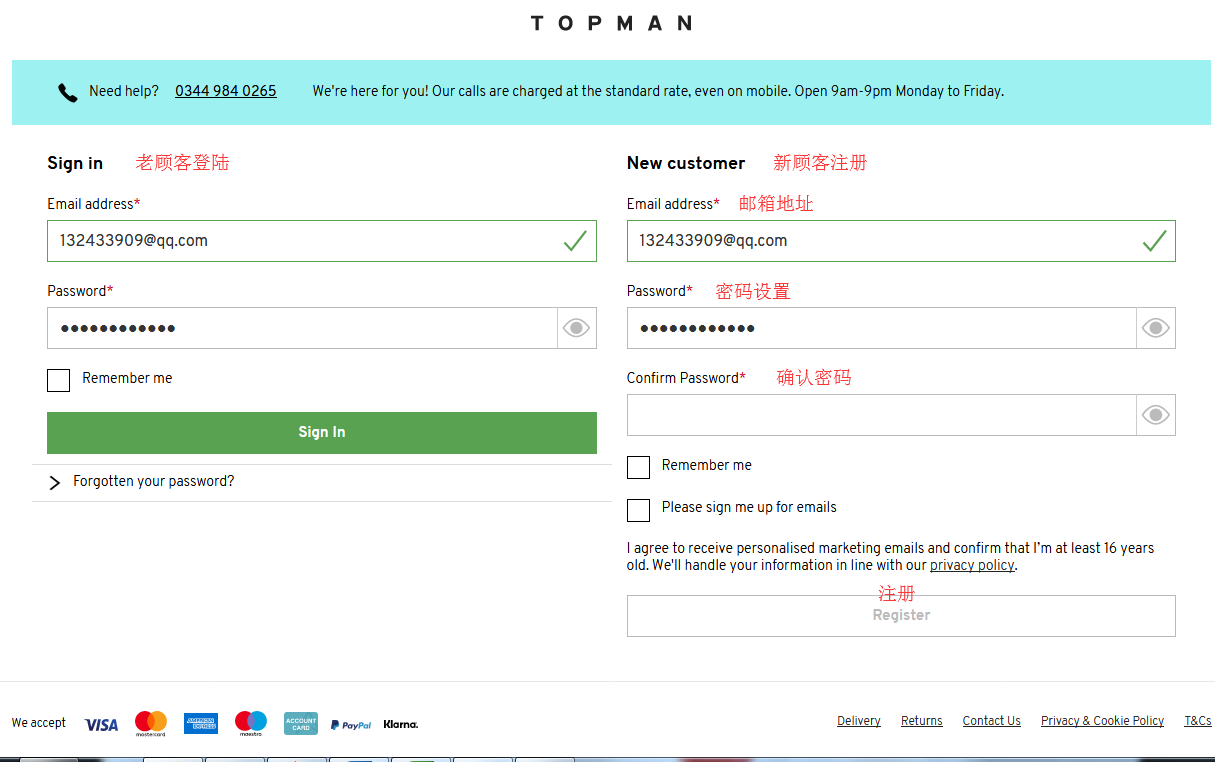Screen dimensions: 1215x762
Task: Reveal Confirm Password using eye icon
Action: click(1155, 415)
